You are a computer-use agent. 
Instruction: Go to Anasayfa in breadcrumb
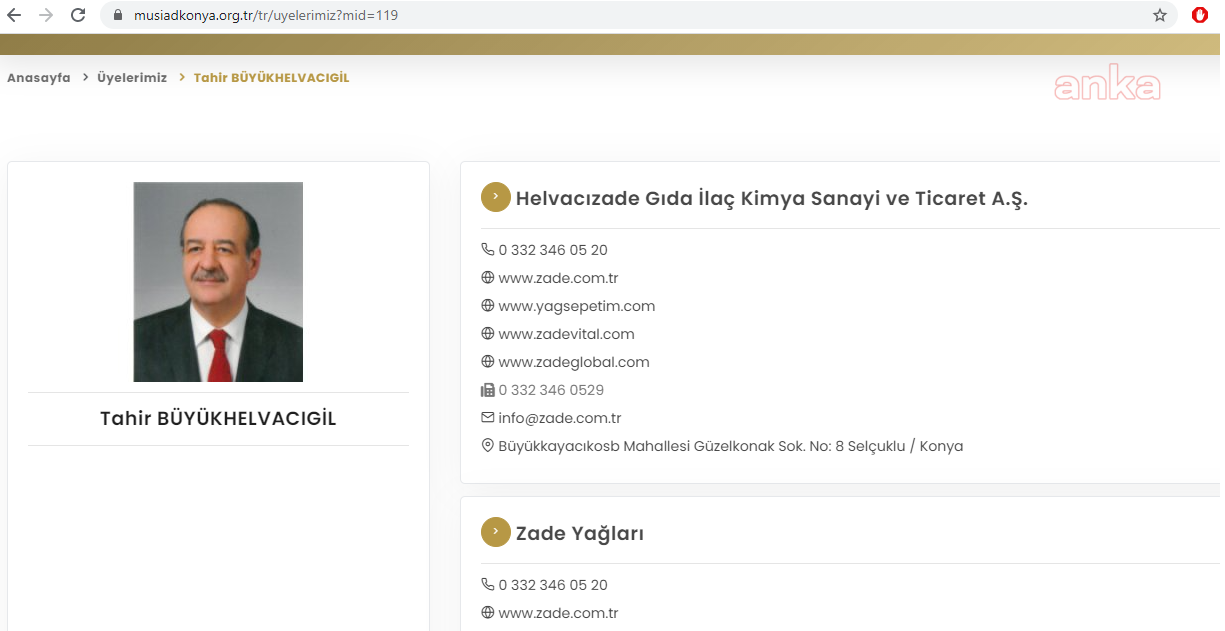39,78
